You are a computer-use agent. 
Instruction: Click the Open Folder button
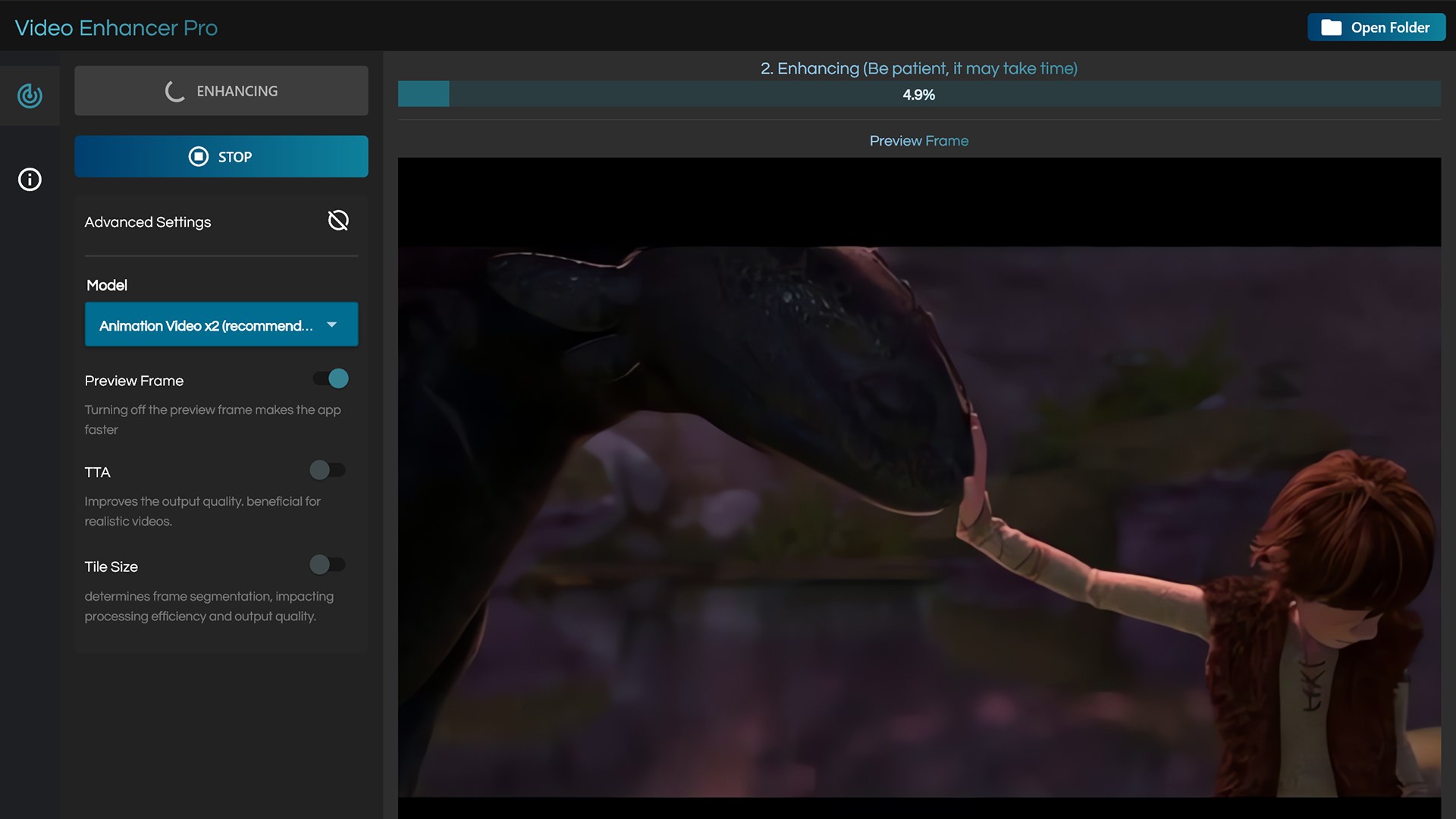click(x=1376, y=27)
